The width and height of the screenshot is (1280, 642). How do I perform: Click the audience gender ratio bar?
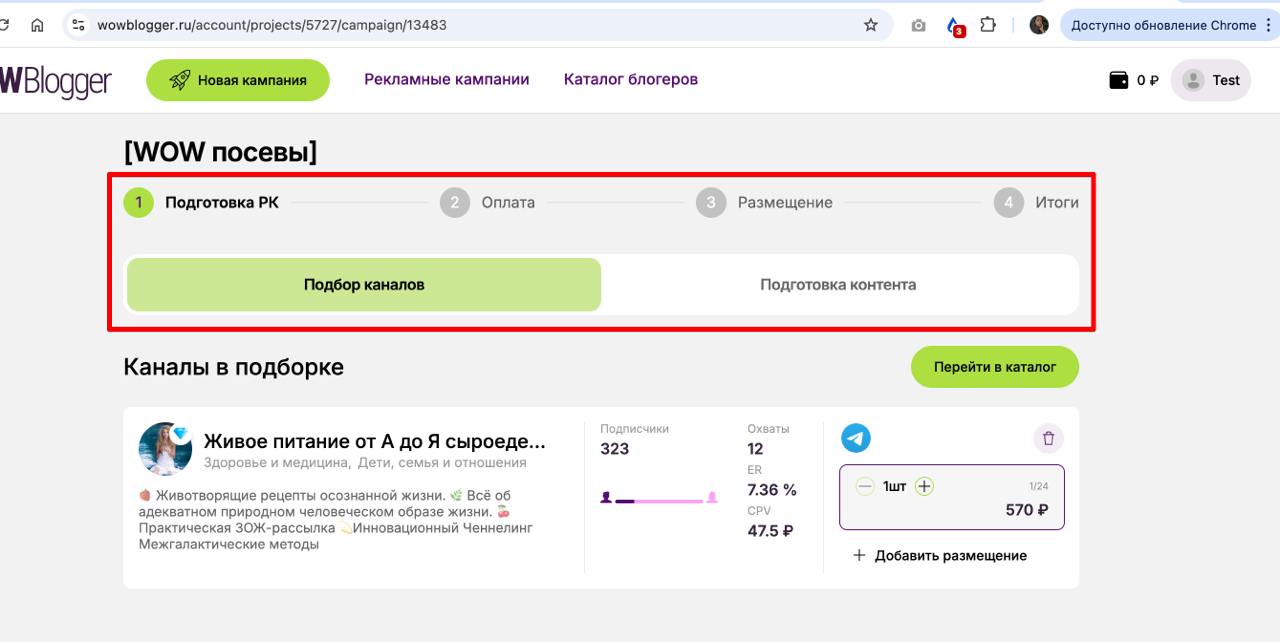coord(658,498)
